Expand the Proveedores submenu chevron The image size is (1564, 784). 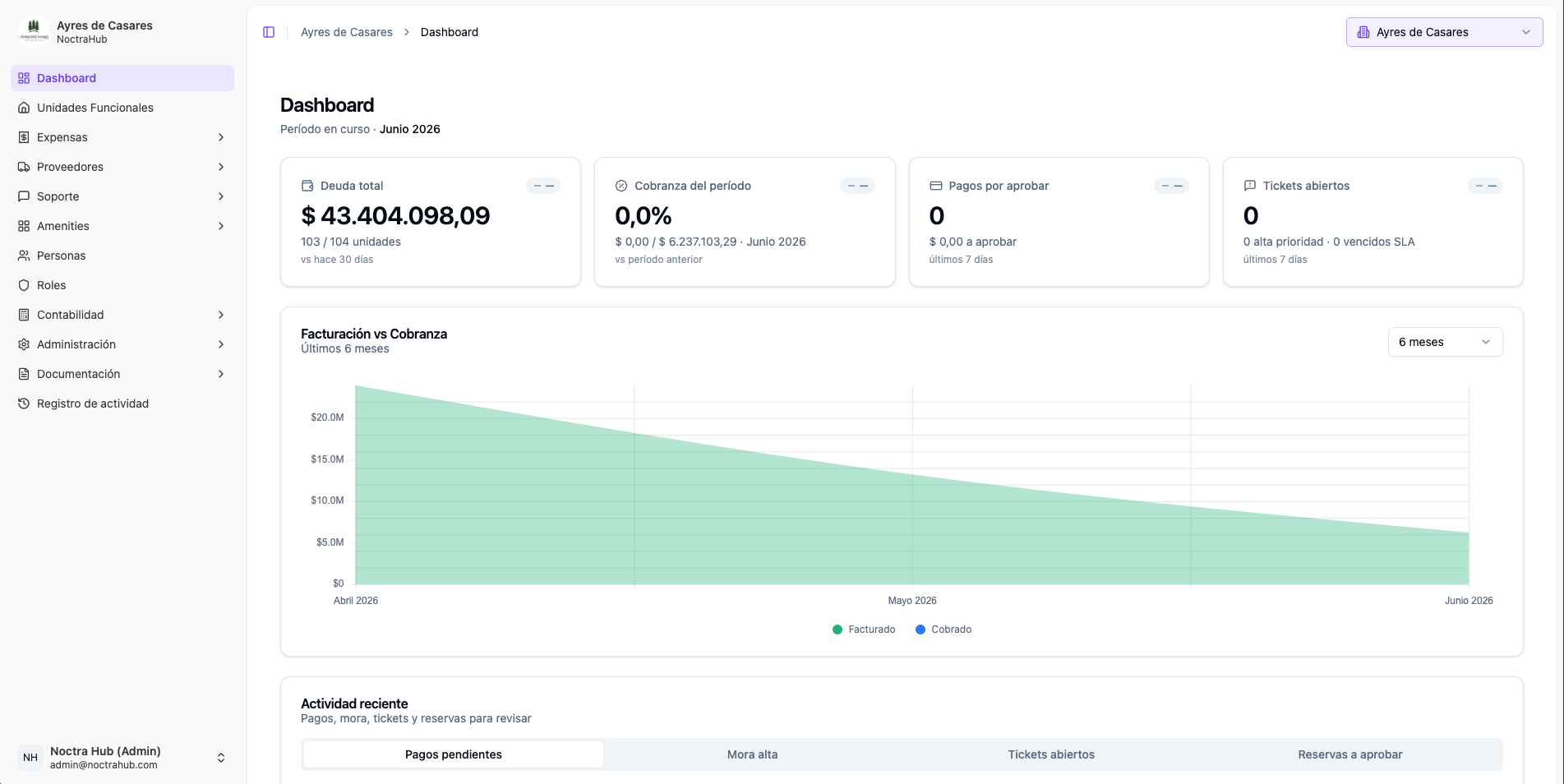(x=221, y=167)
